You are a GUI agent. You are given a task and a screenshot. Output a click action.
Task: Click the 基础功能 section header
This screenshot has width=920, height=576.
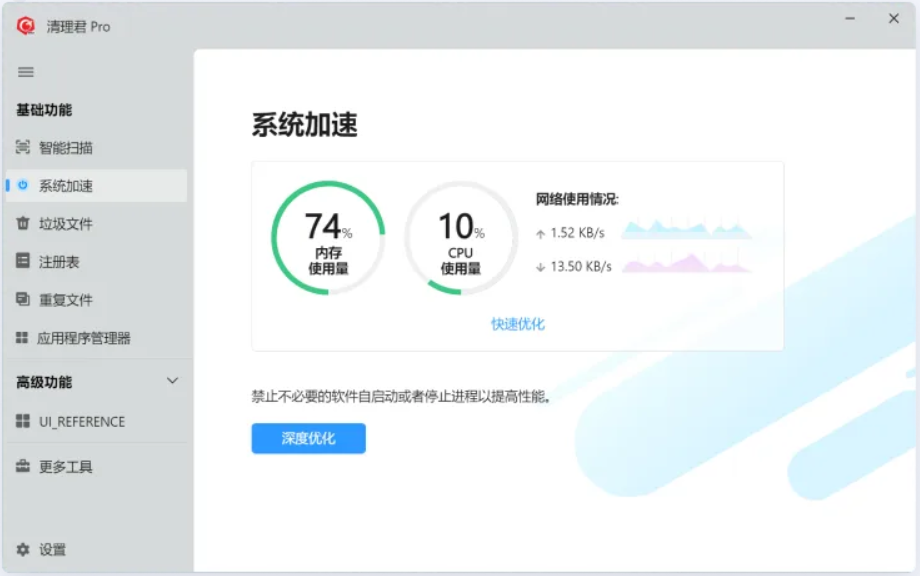pyautogui.click(x=44, y=110)
